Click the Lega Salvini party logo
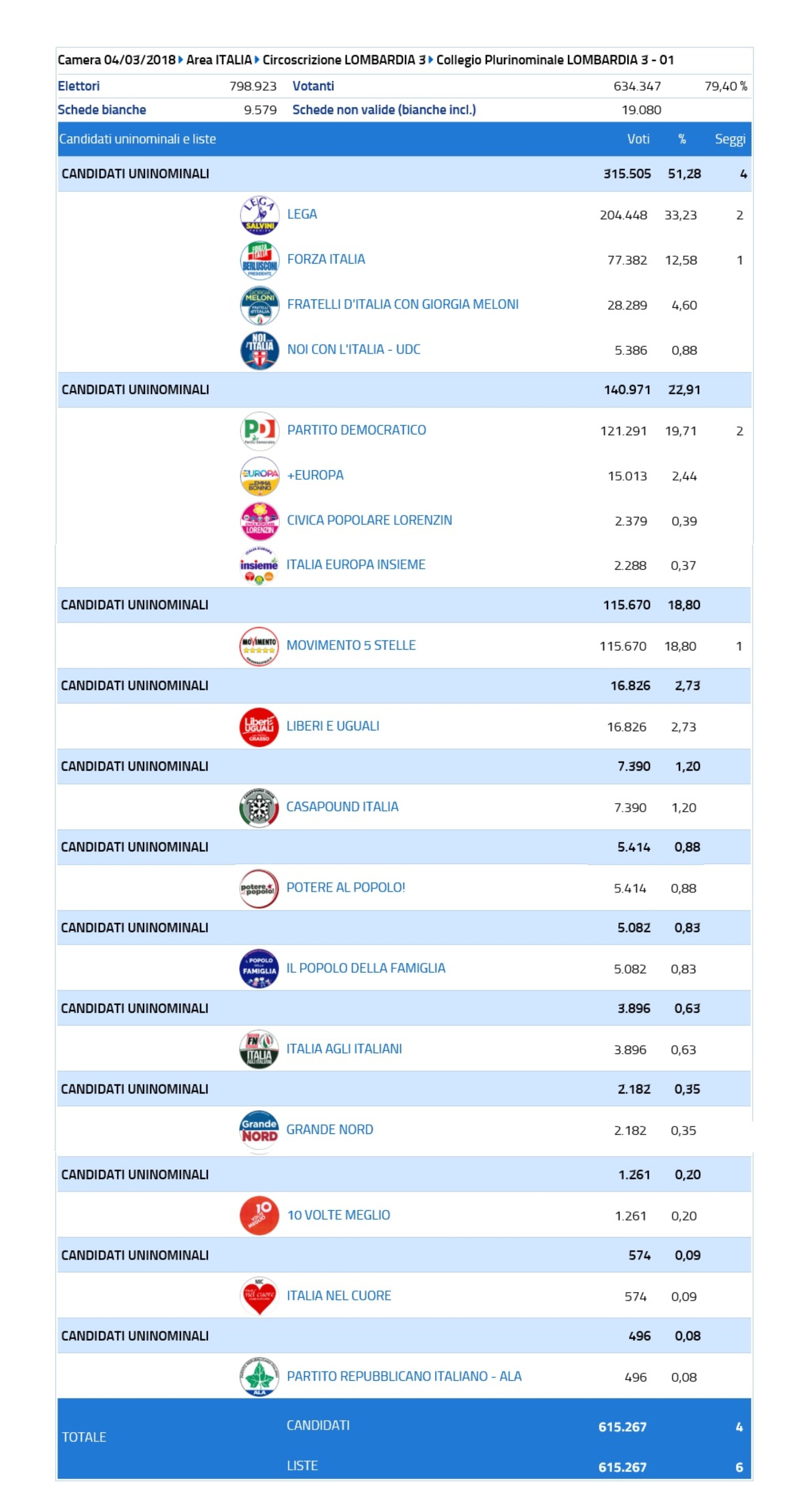Image resolution: width=808 pixels, height=1512 pixels. coord(260,215)
